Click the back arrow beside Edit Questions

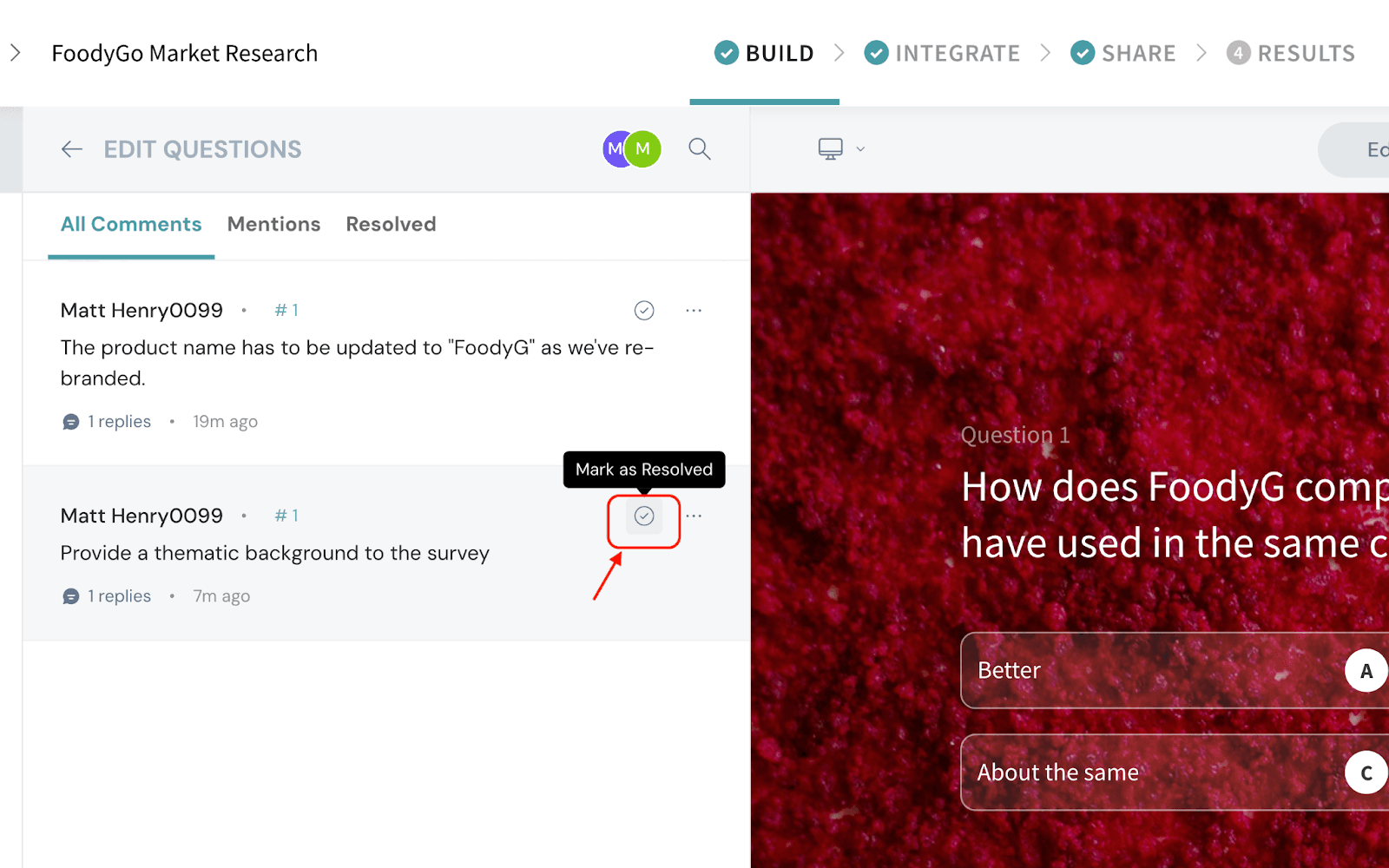[72, 149]
